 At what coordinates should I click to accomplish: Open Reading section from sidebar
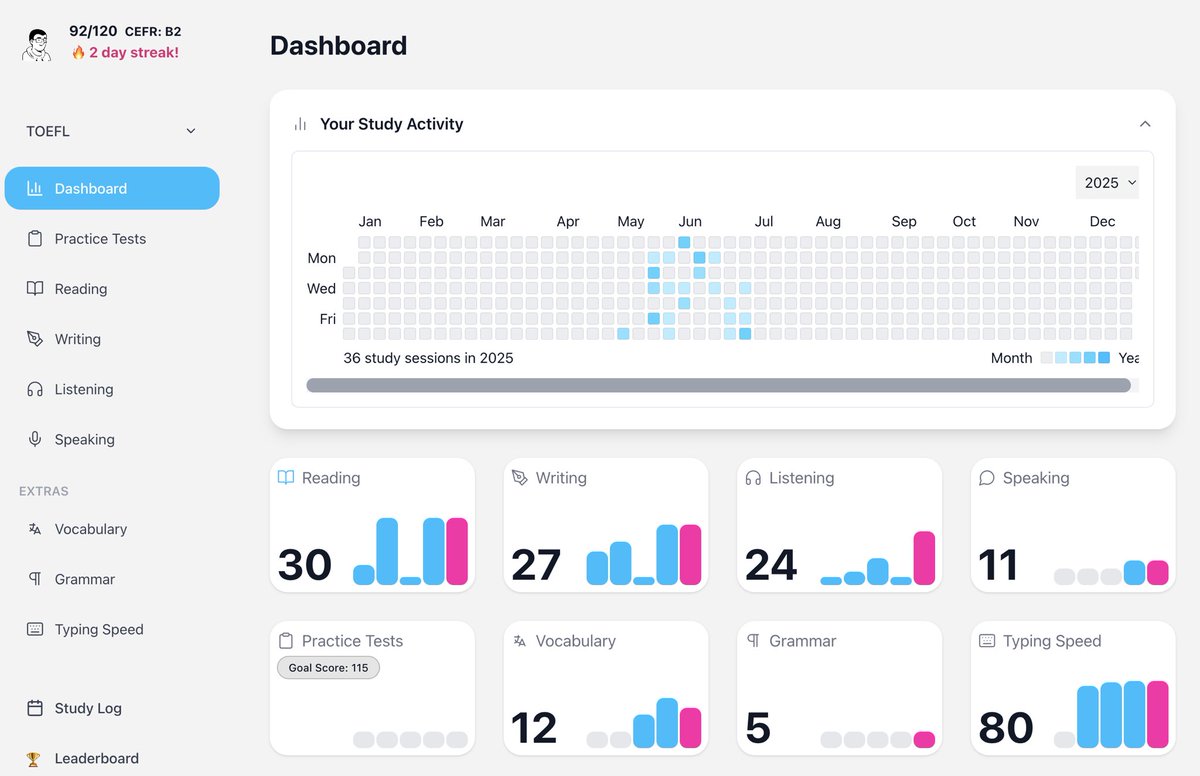point(112,288)
